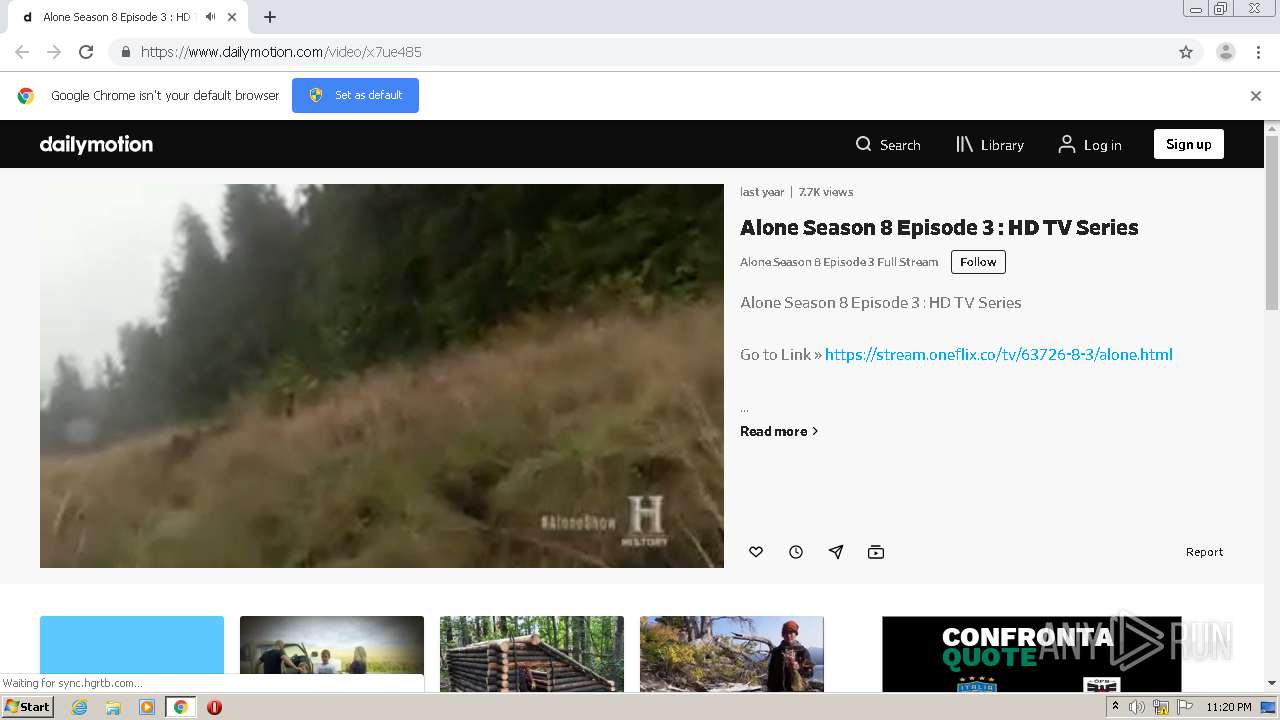Open media player from taskbar
This screenshot has height=720, width=1280.
tap(147, 707)
